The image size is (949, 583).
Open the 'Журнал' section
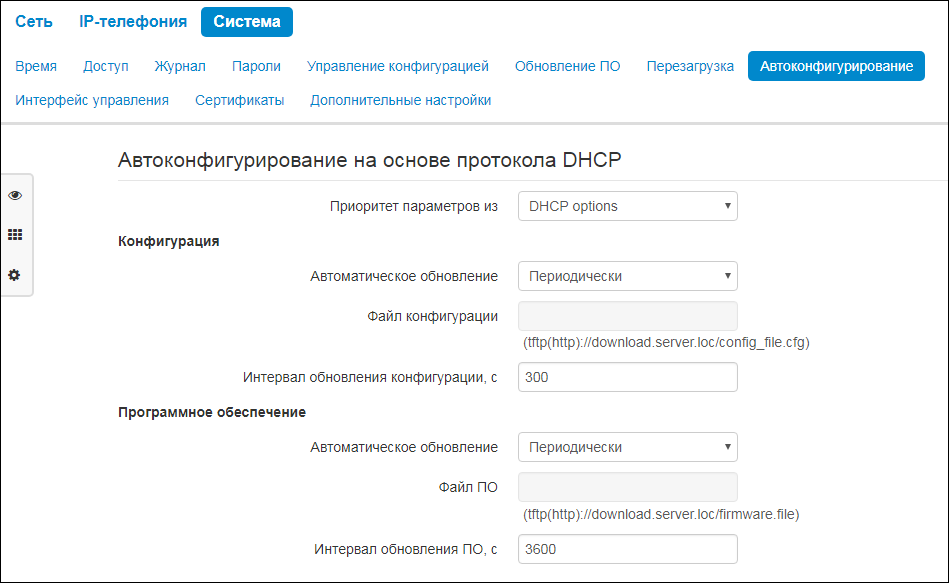point(180,66)
